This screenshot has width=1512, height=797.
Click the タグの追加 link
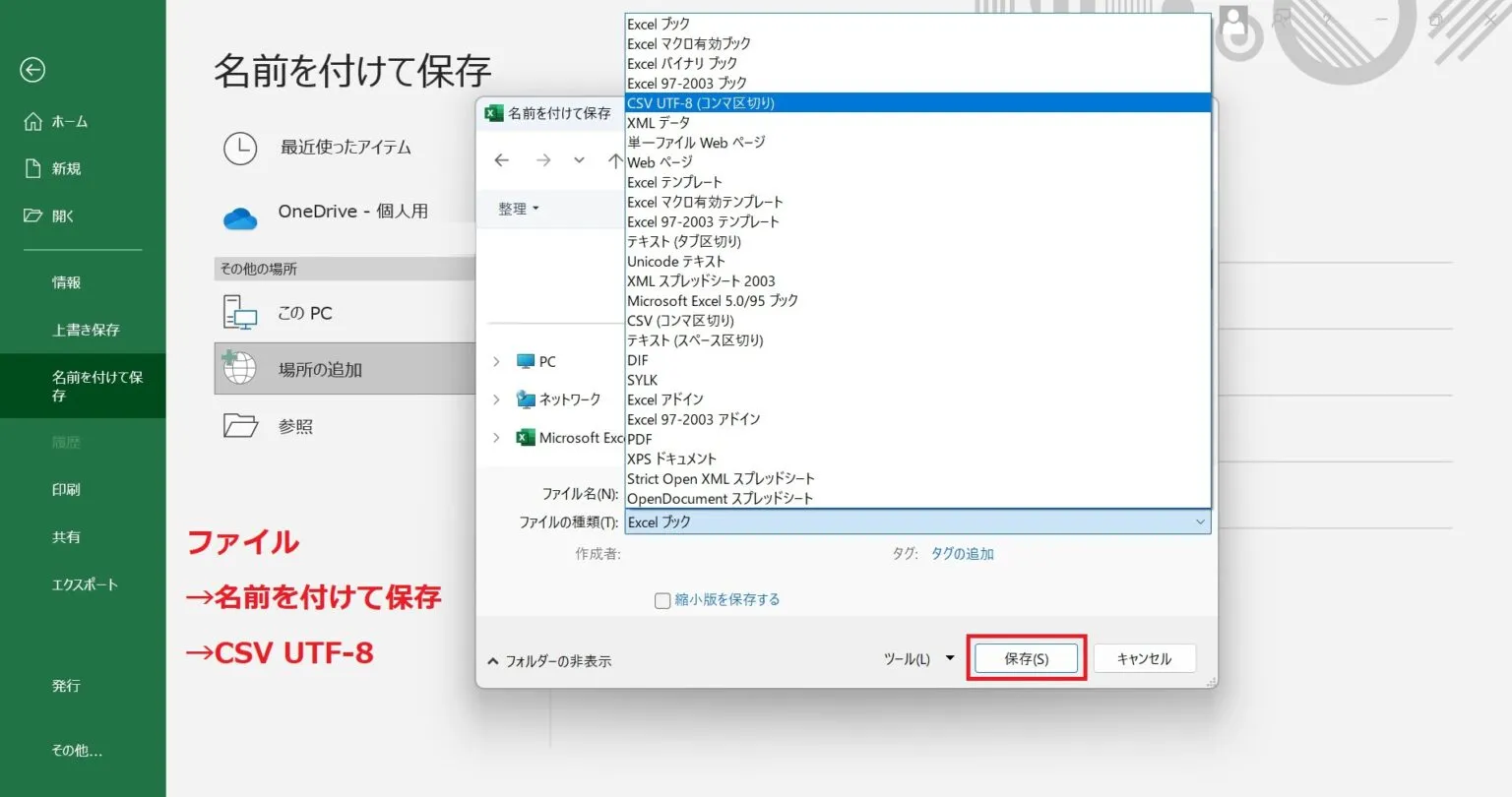tap(963, 554)
